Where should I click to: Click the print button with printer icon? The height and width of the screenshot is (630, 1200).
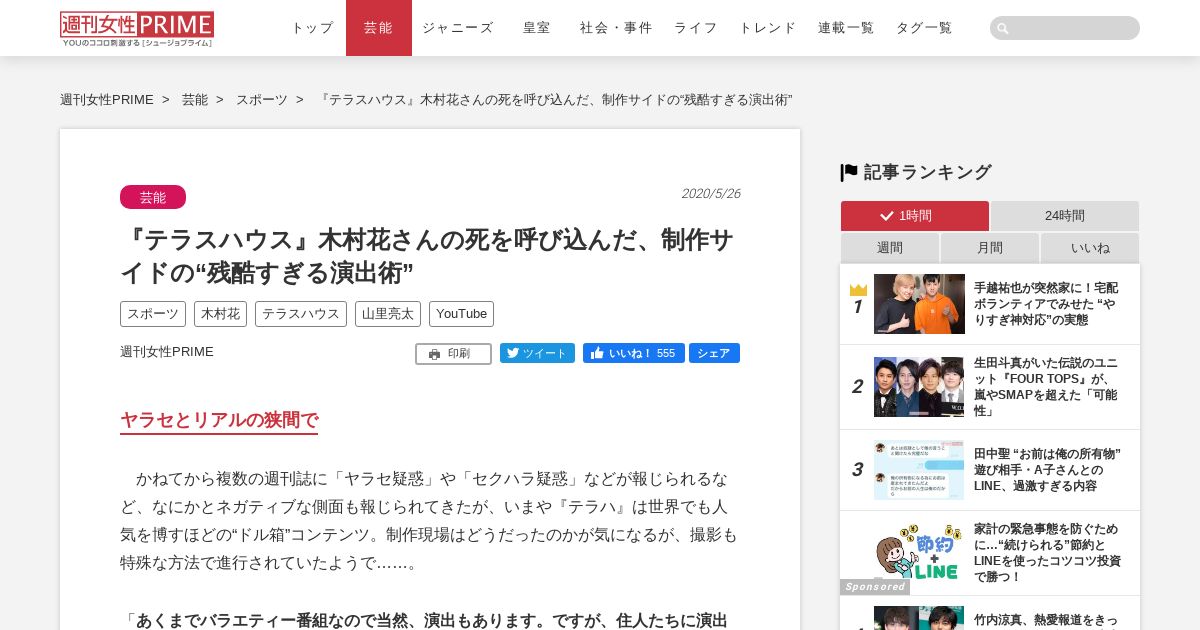[x=453, y=354]
